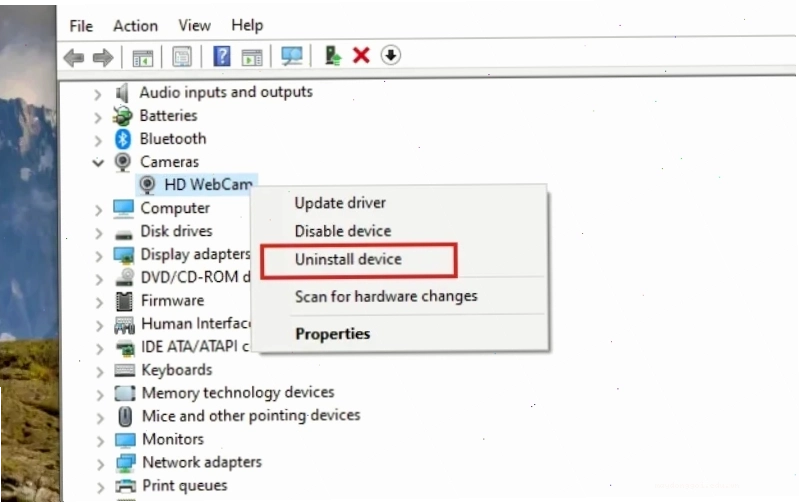
Task: Open the View menu
Action: [194, 25]
